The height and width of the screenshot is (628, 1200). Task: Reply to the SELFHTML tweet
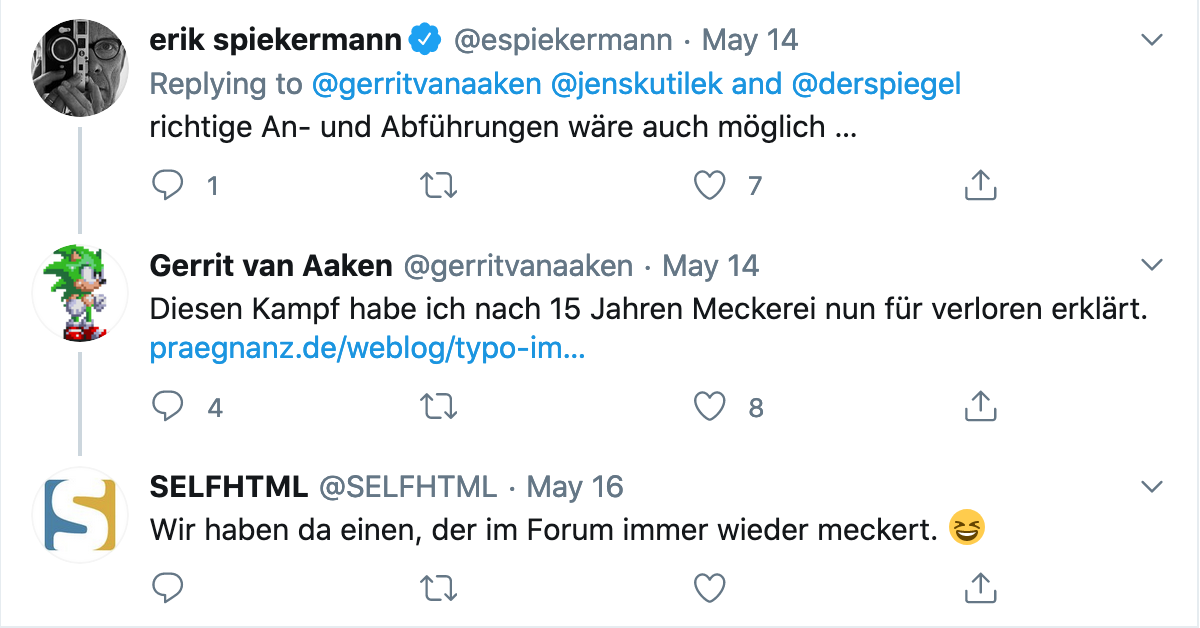coord(168,588)
